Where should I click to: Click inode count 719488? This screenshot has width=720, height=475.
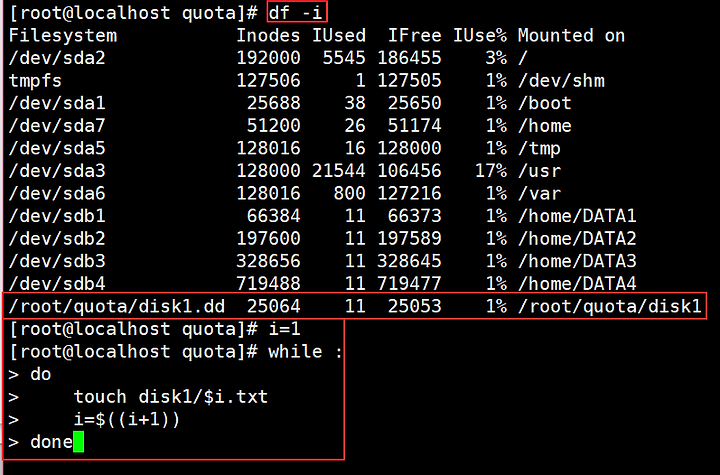coord(268,283)
